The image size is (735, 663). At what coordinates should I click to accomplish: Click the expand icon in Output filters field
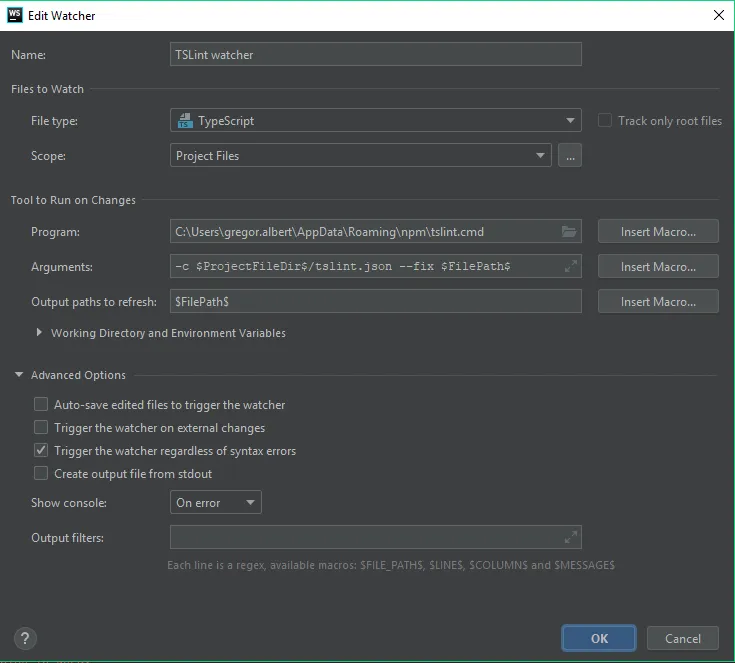[x=570, y=538]
